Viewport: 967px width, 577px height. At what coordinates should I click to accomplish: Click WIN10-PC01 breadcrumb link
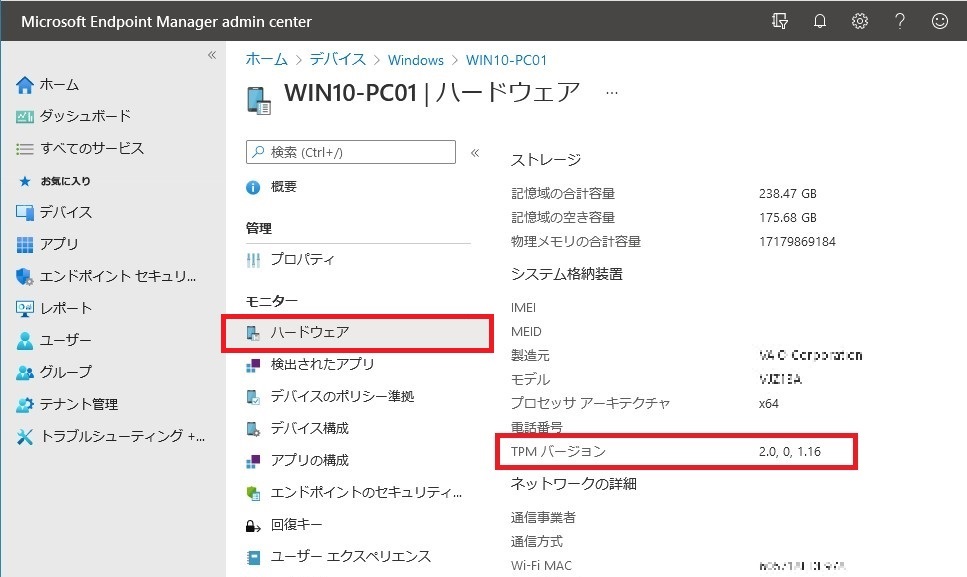pos(506,60)
